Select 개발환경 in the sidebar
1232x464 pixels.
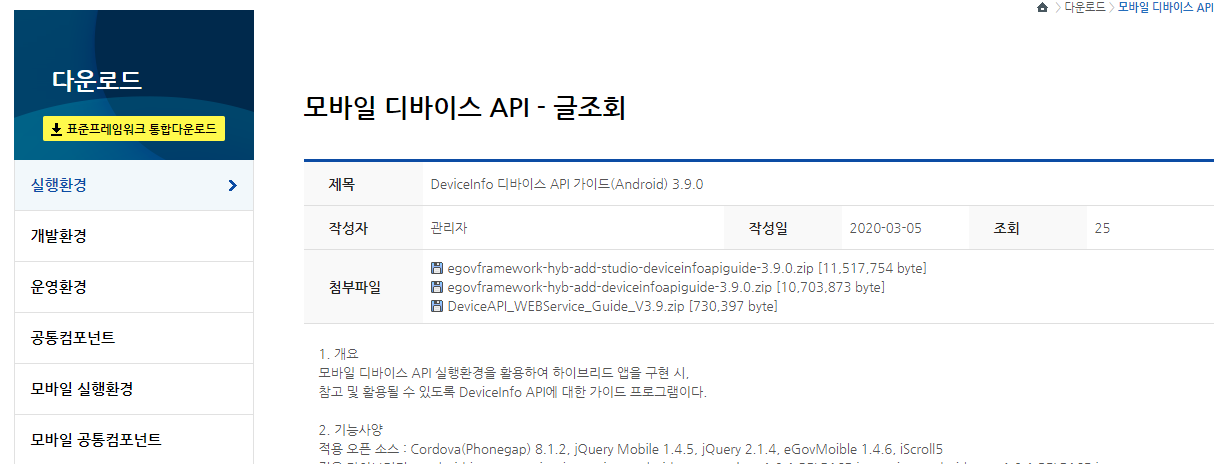pyautogui.click(x=59, y=236)
